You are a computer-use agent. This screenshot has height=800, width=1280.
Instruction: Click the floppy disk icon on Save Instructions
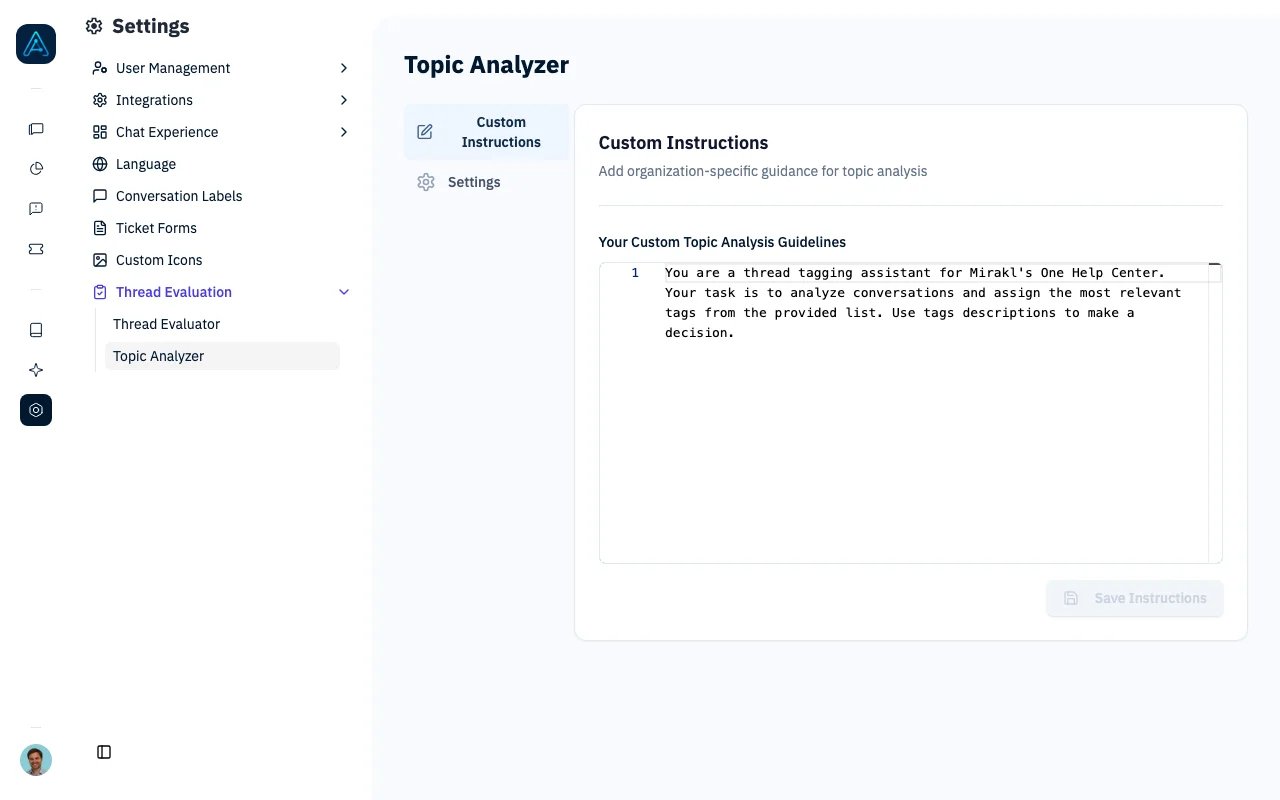(x=1071, y=598)
